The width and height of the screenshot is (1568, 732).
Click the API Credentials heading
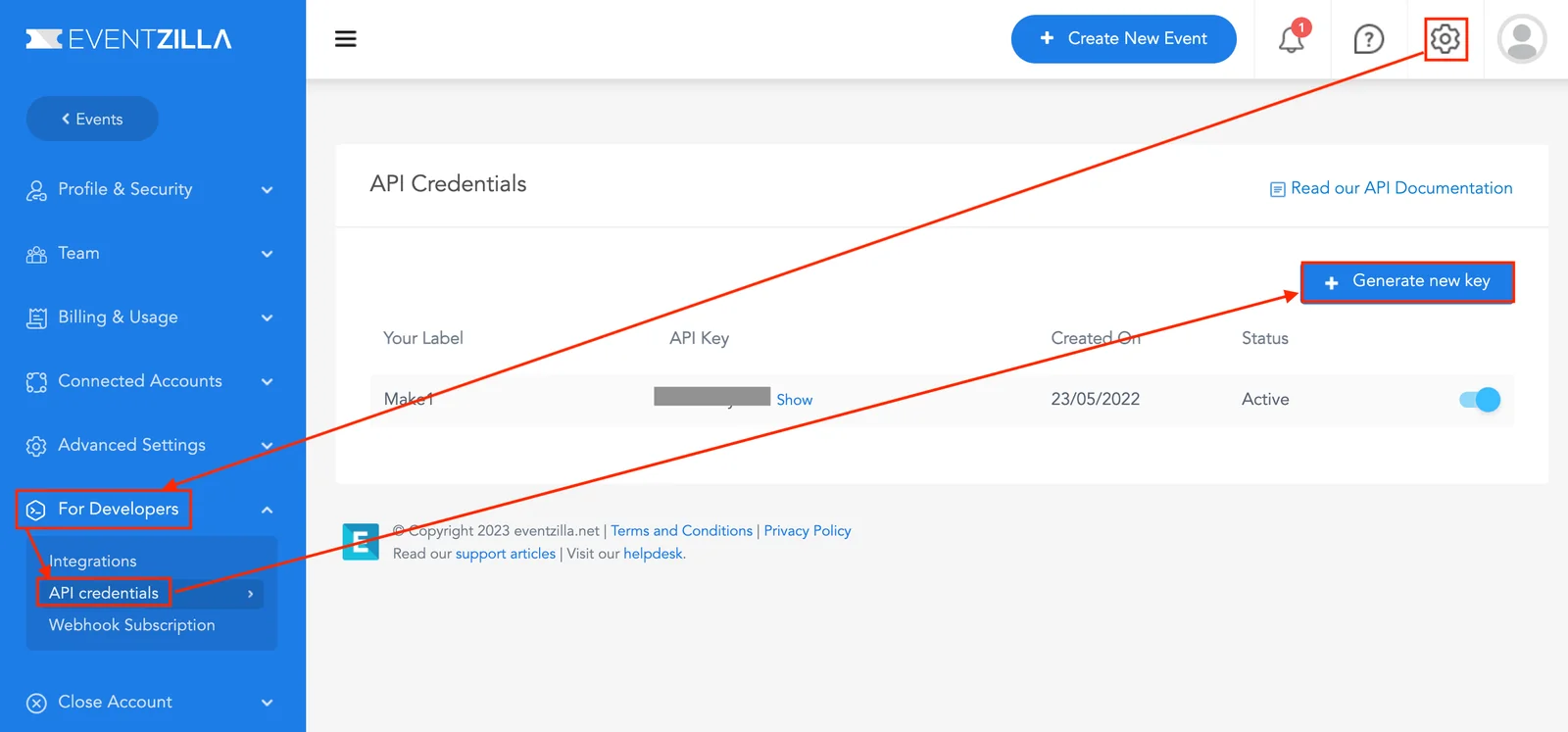tap(448, 183)
